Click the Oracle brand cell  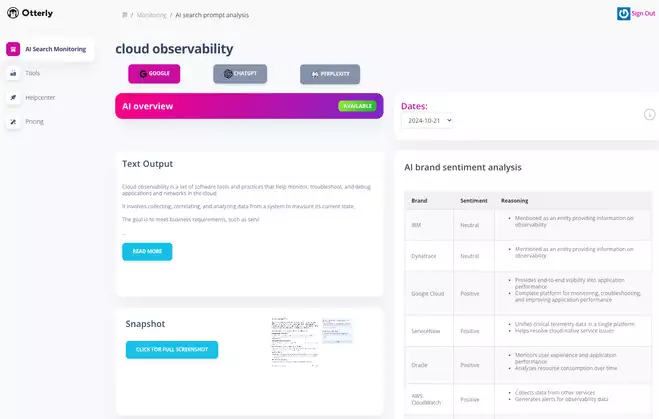pos(429,365)
